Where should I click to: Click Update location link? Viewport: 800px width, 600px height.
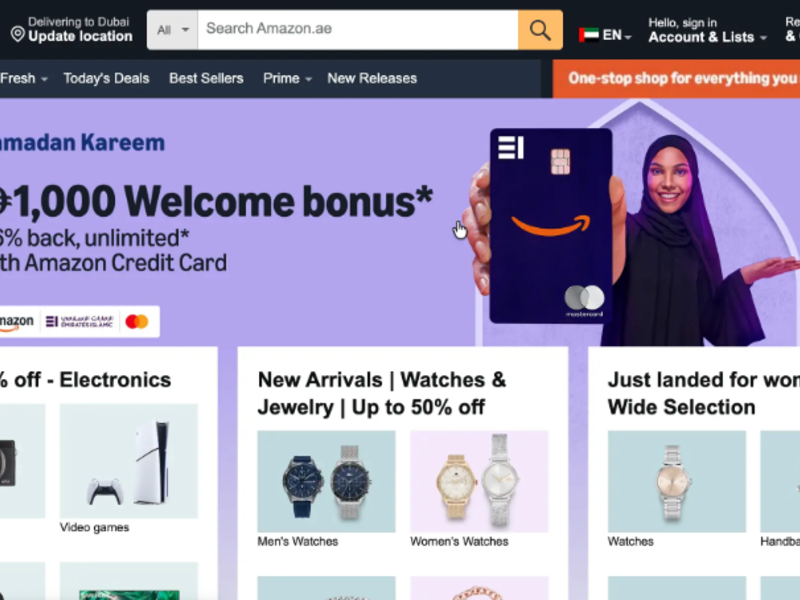point(80,36)
